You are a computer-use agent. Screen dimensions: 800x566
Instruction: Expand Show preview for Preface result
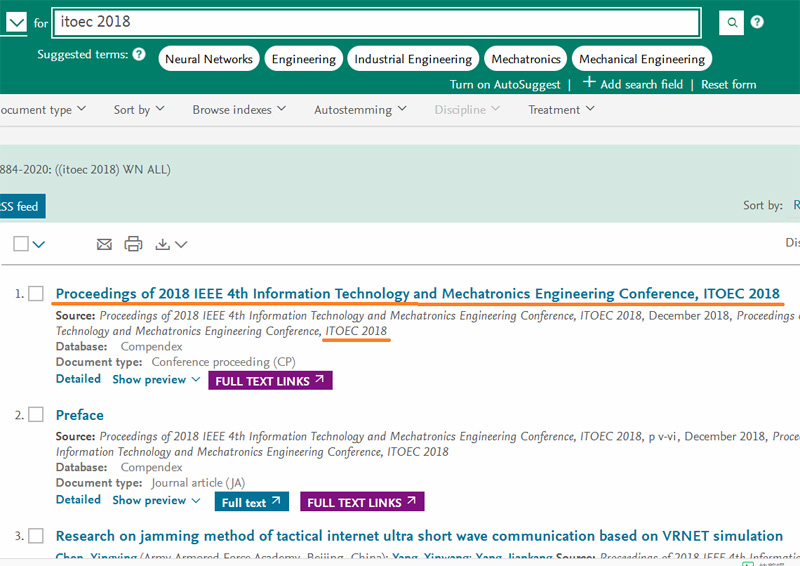point(156,500)
